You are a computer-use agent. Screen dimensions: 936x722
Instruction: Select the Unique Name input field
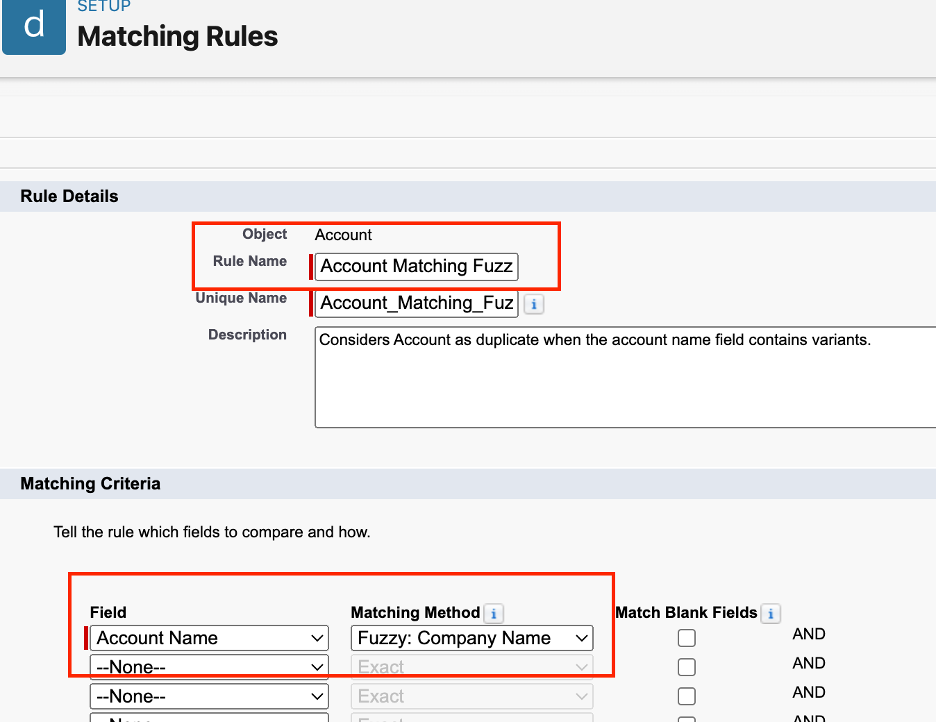point(416,303)
